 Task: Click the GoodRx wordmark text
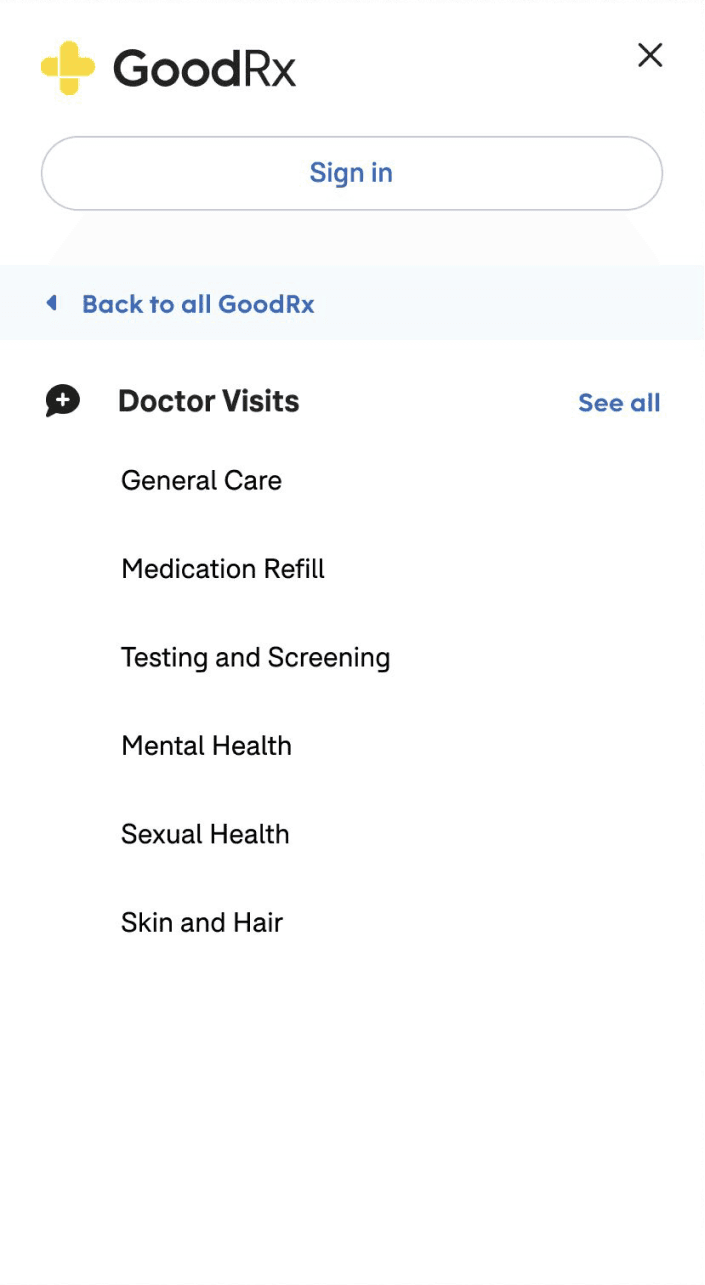tap(204, 68)
